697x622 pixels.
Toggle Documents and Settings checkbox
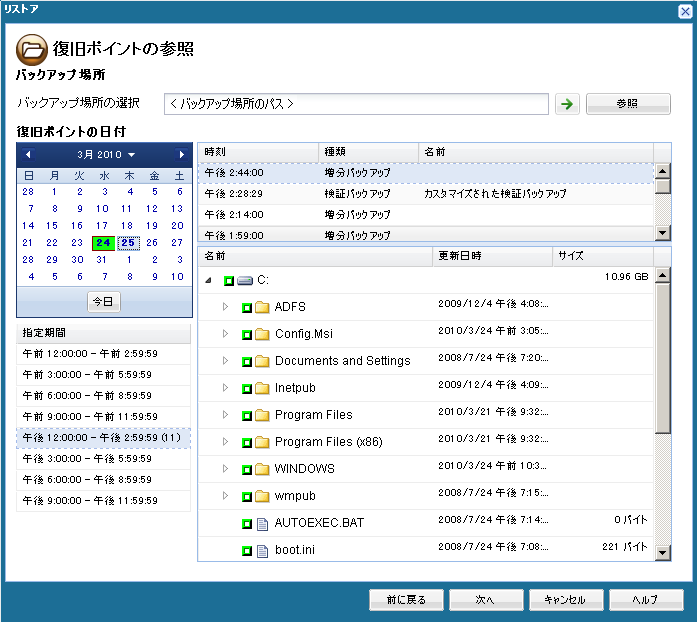(x=247, y=362)
